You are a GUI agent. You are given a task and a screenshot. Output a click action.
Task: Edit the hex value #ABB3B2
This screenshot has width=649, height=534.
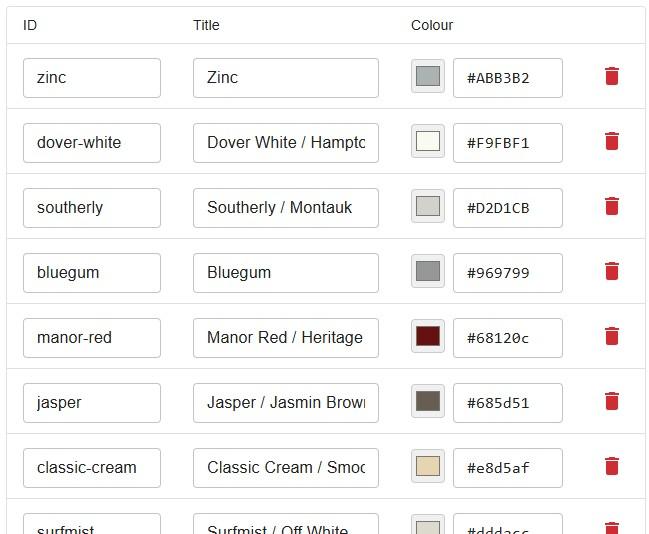(508, 78)
